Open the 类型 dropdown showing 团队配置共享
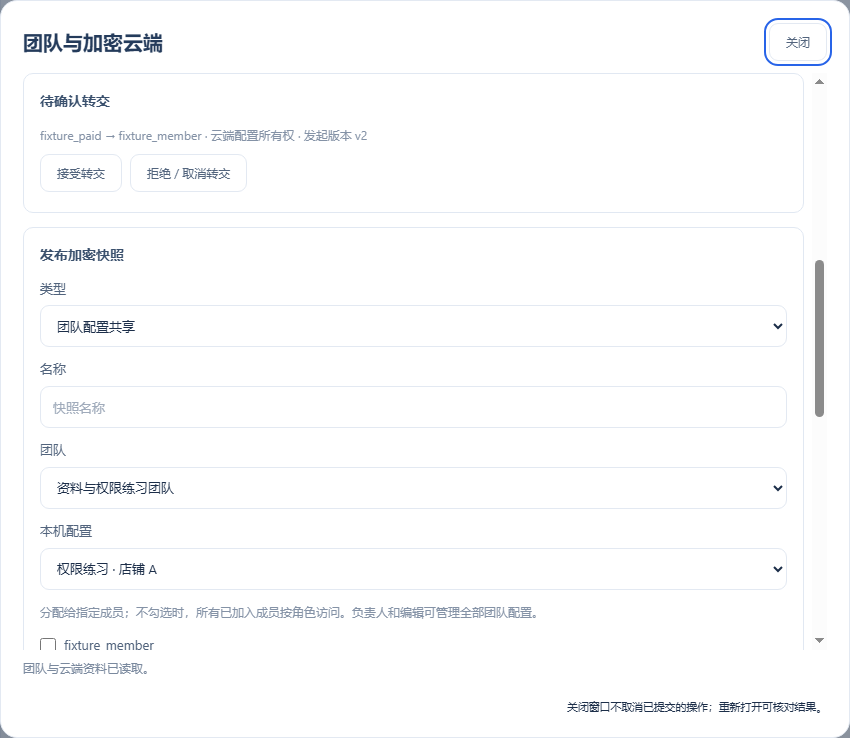850x738 pixels. click(x=413, y=326)
